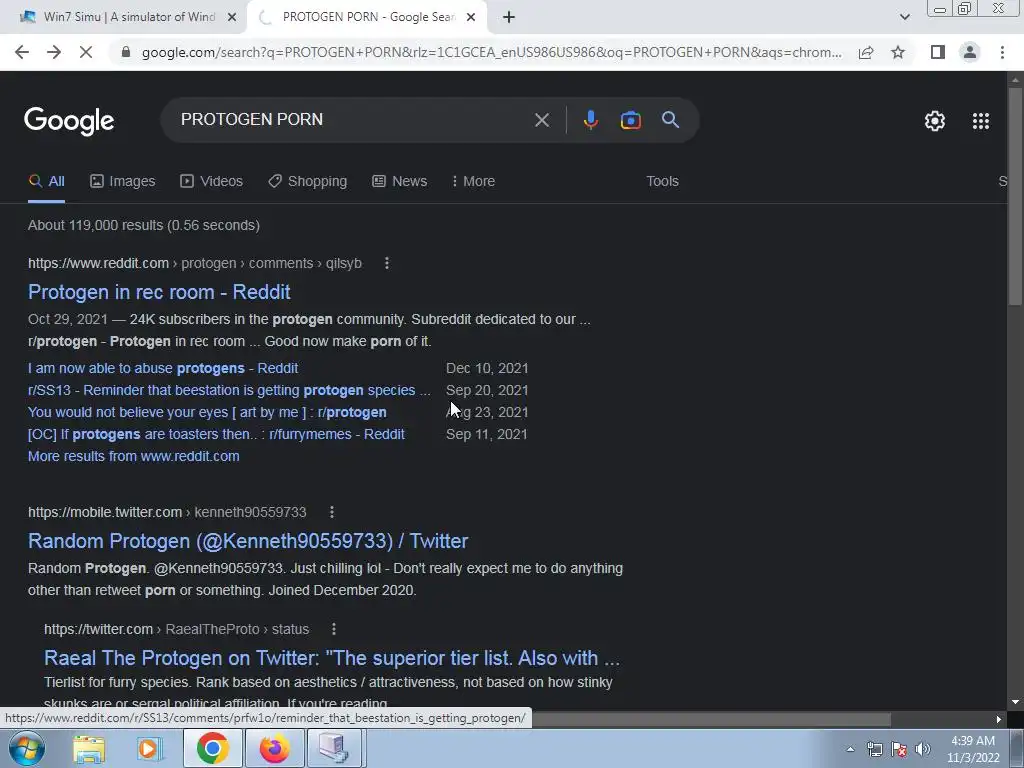Image resolution: width=1024 pixels, height=768 pixels.
Task: Search by image with camera icon
Action: [x=630, y=120]
